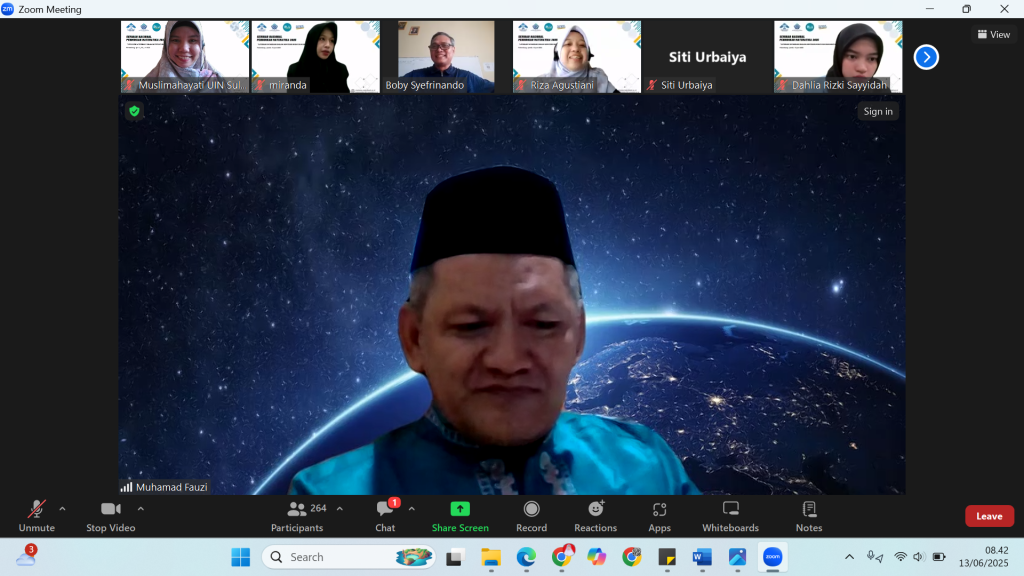This screenshot has height=576, width=1024.
Task: Expand audio options arrow next to Unmute
Action: tap(62, 508)
